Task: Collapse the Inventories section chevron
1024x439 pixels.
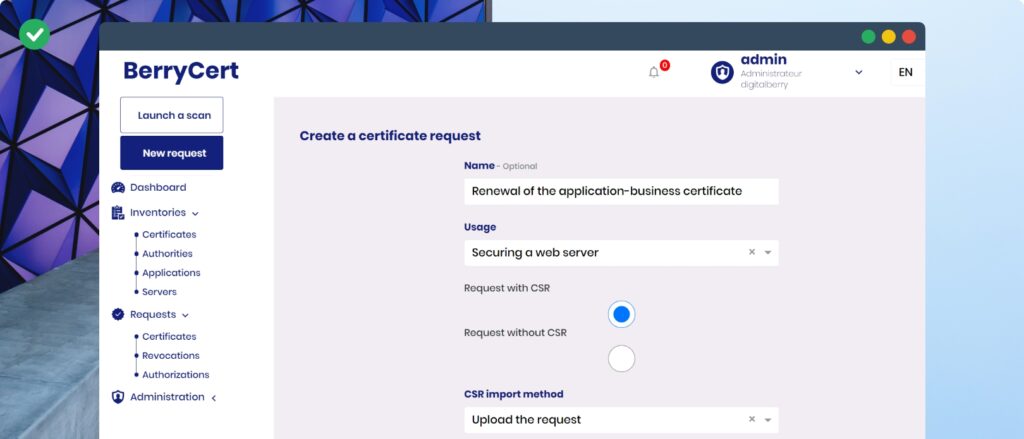Action: pyautogui.click(x=196, y=214)
